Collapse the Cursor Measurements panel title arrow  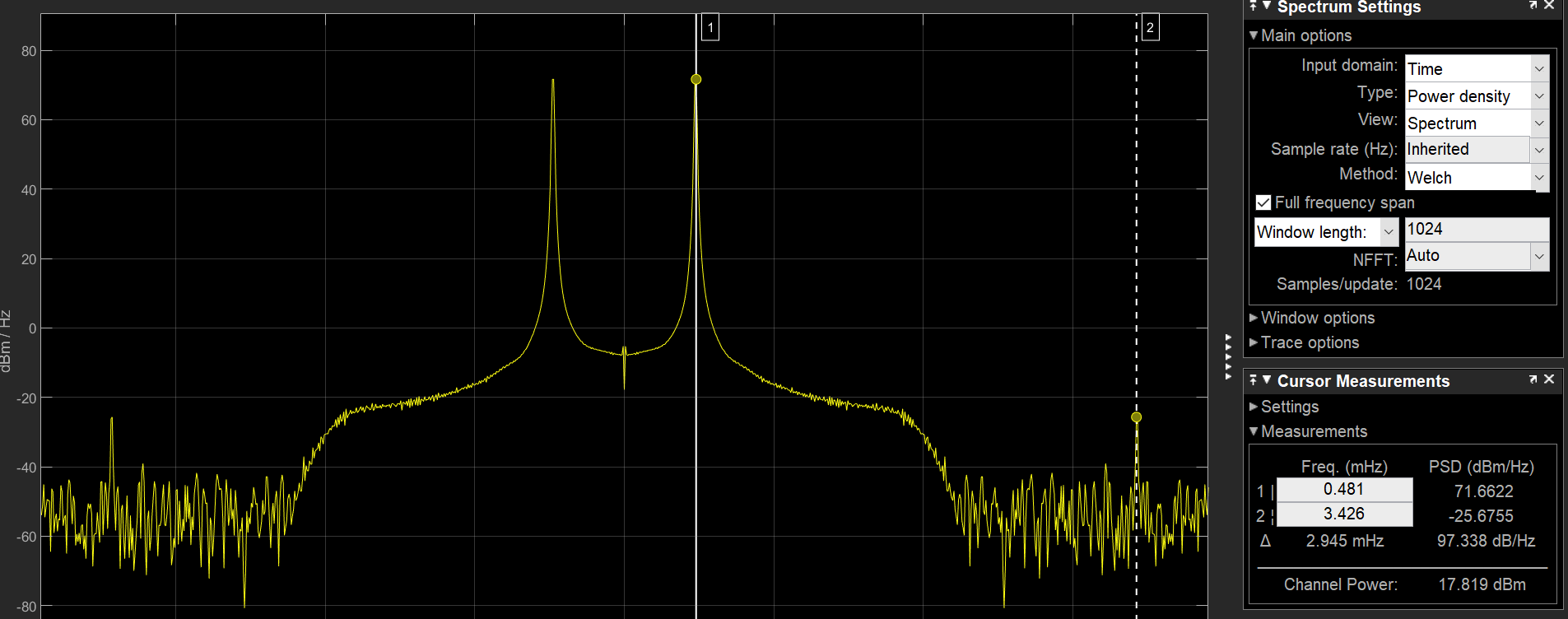click(x=1267, y=379)
